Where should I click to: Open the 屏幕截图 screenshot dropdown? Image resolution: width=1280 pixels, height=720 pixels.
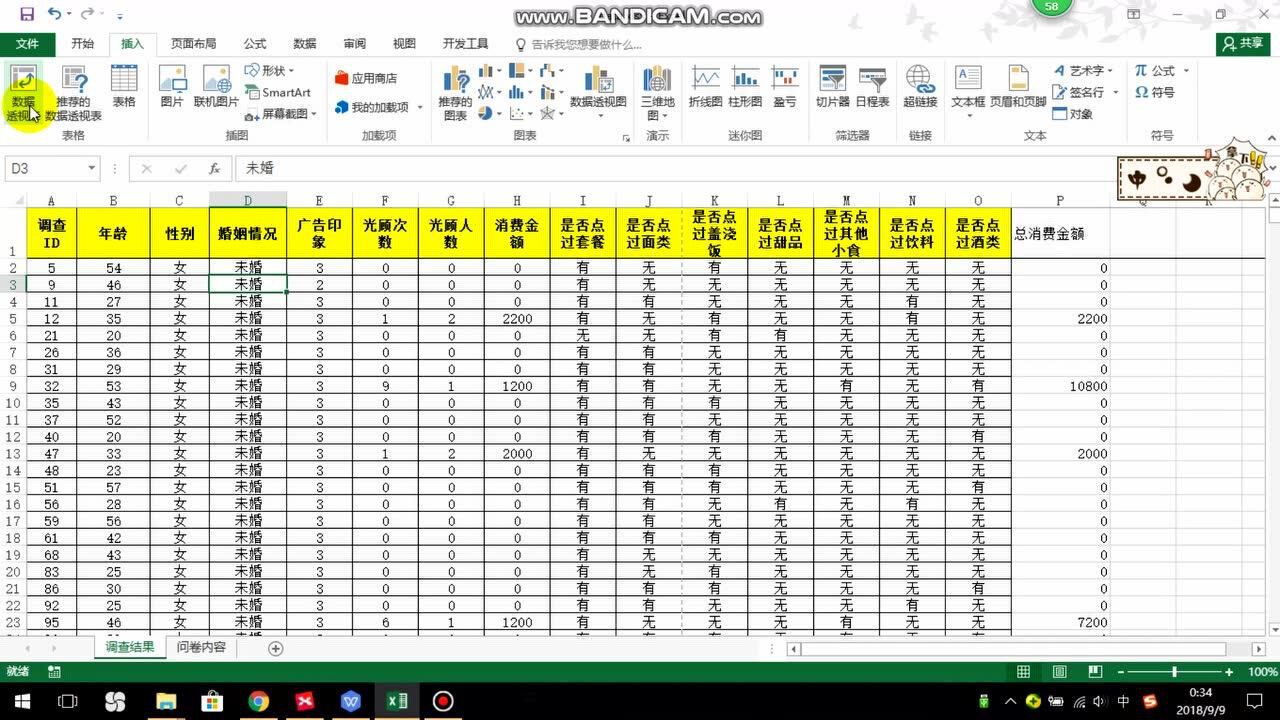(x=281, y=114)
